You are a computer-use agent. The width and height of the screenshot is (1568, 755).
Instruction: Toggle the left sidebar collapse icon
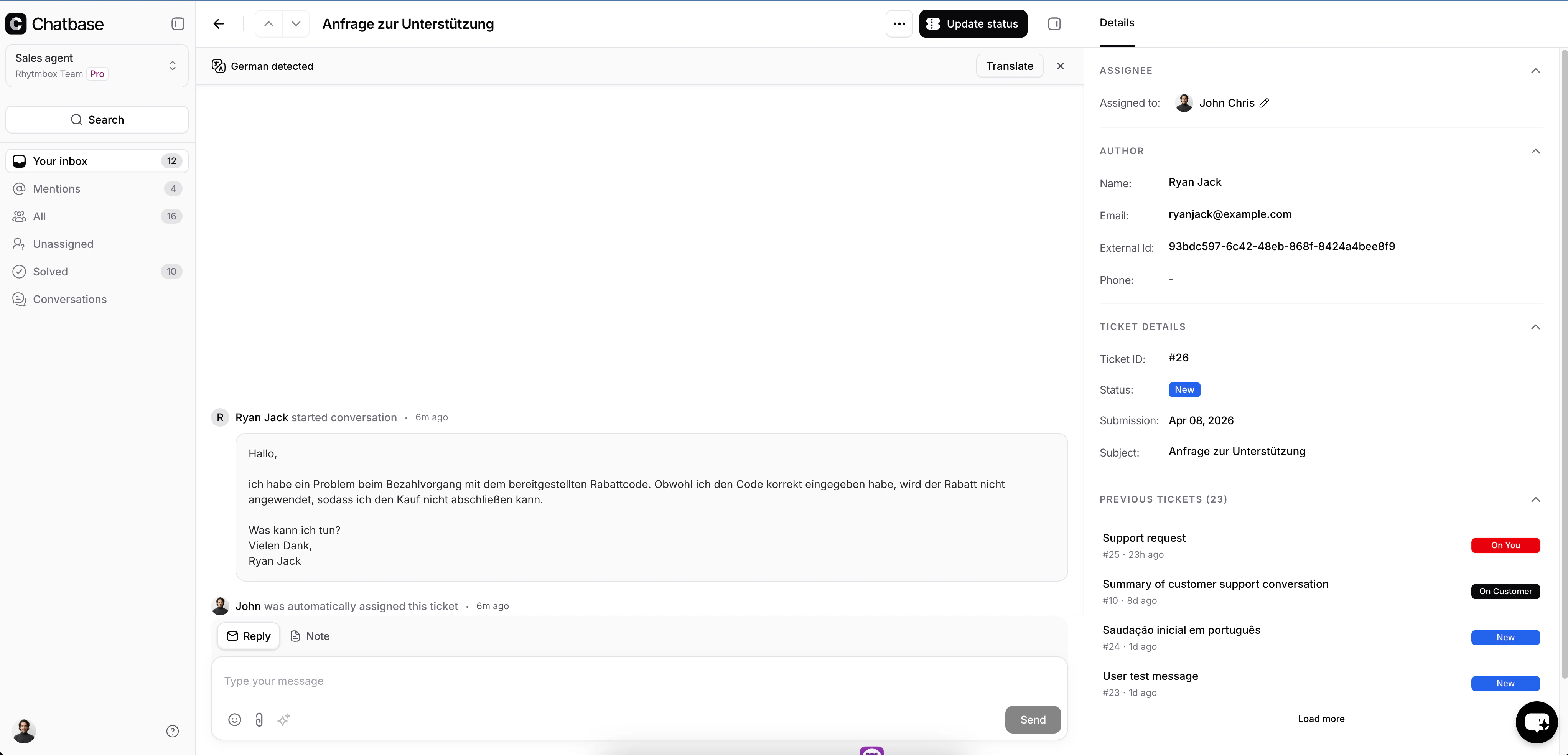click(178, 24)
